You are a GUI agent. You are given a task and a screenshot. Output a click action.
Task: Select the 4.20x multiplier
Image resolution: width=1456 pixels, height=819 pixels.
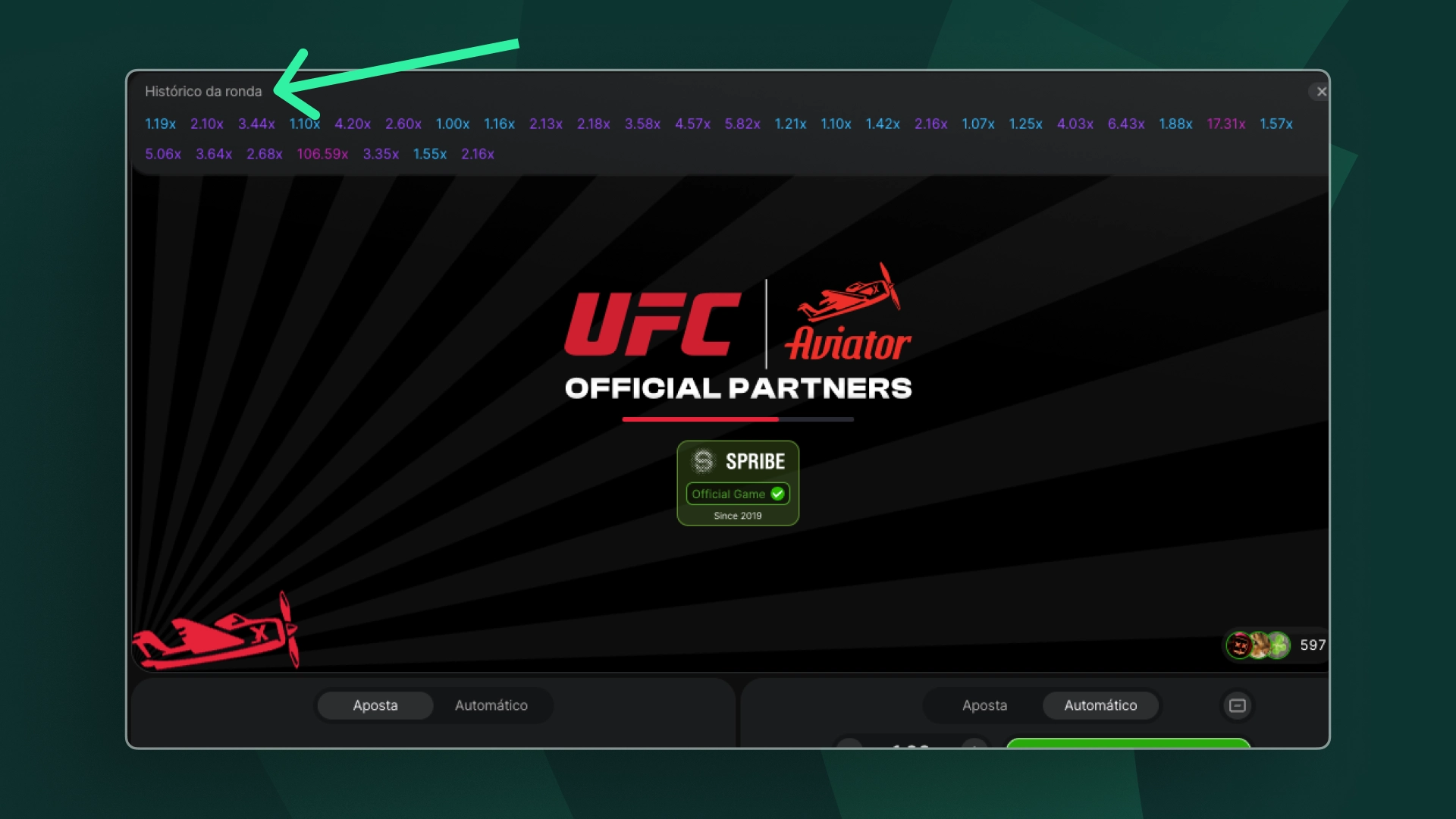(353, 124)
